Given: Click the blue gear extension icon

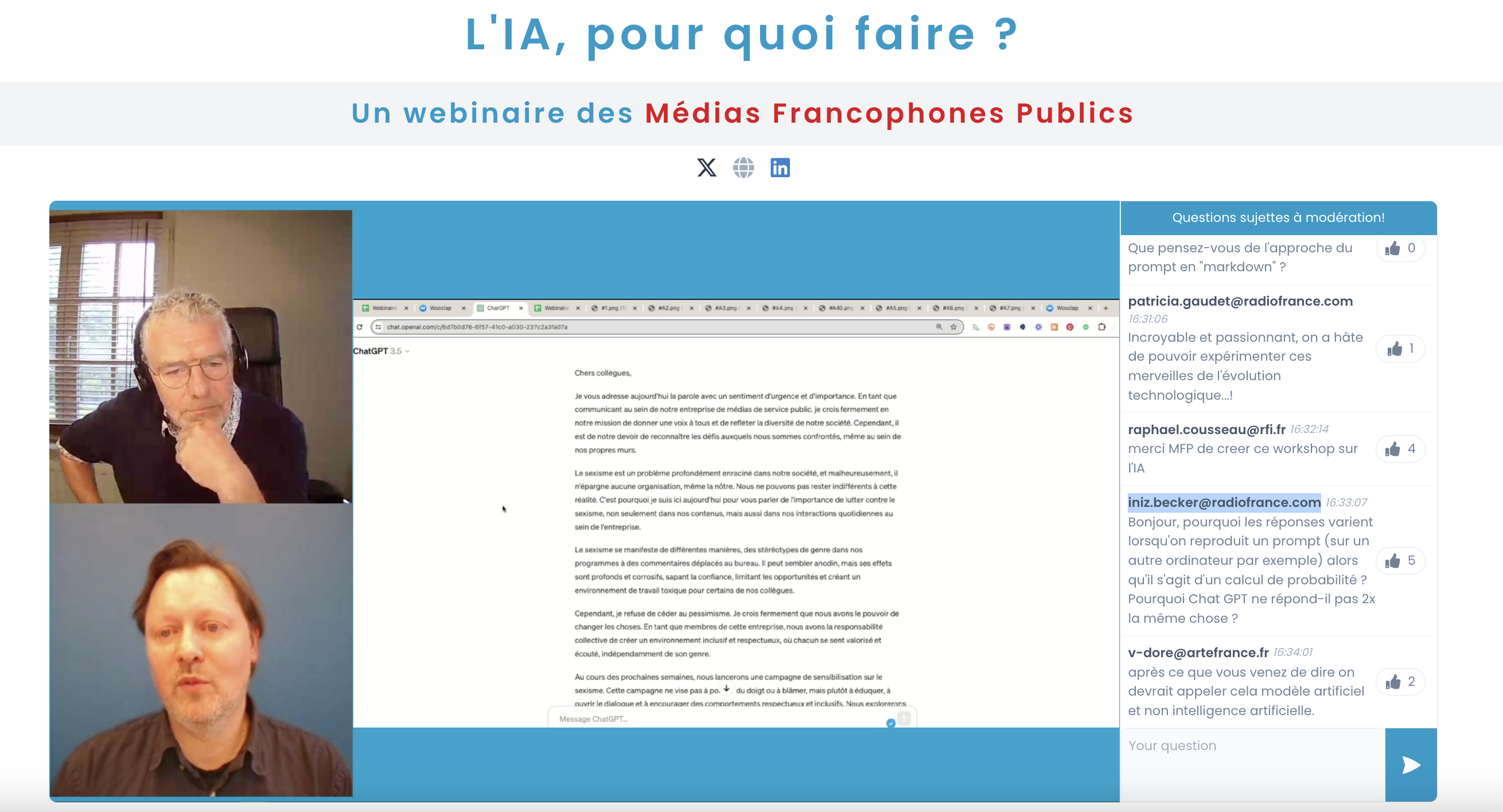Looking at the screenshot, I should tap(1038, 327).
